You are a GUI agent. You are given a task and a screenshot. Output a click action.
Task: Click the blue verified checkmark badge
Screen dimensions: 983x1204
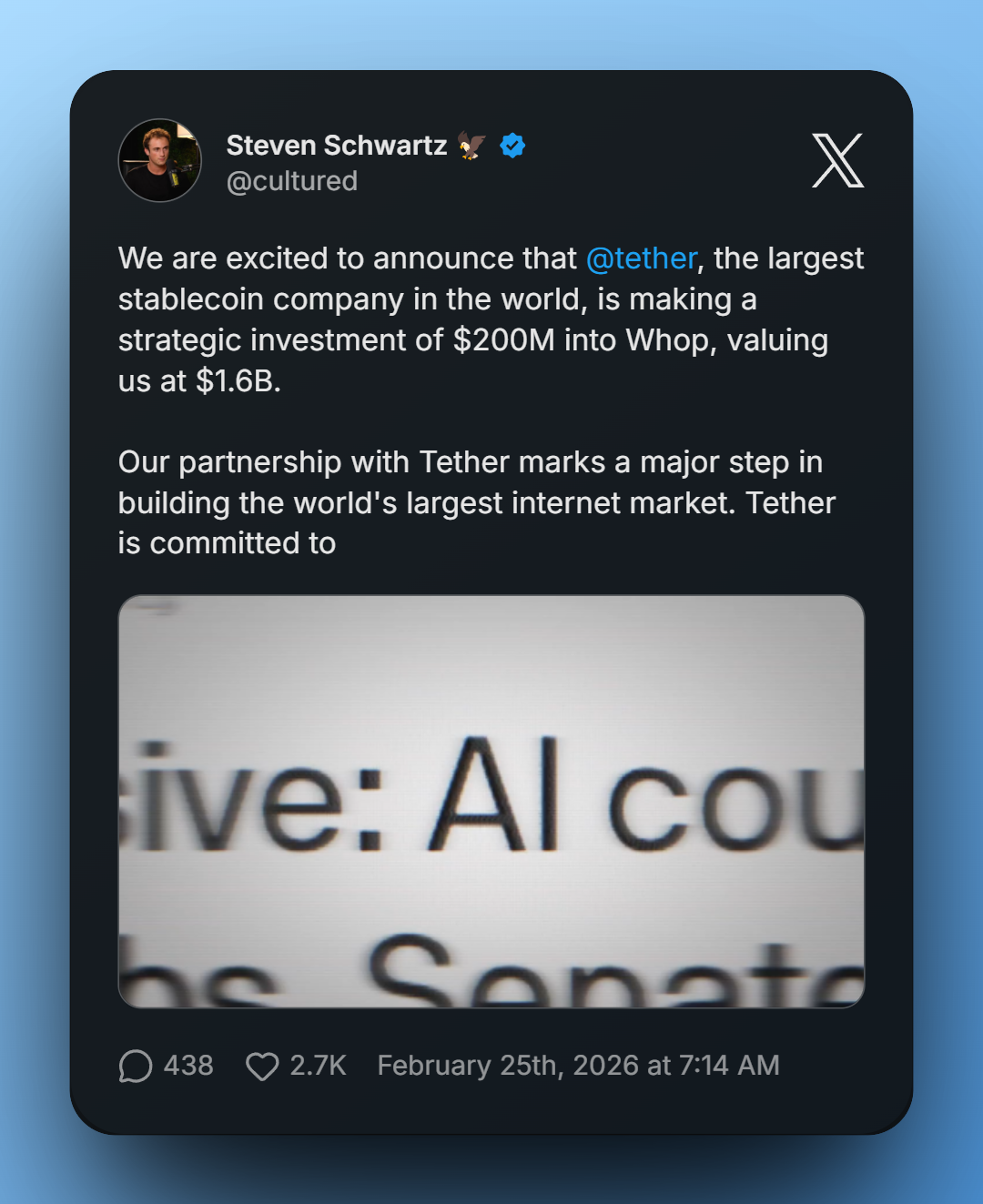[x=512, y=146]
